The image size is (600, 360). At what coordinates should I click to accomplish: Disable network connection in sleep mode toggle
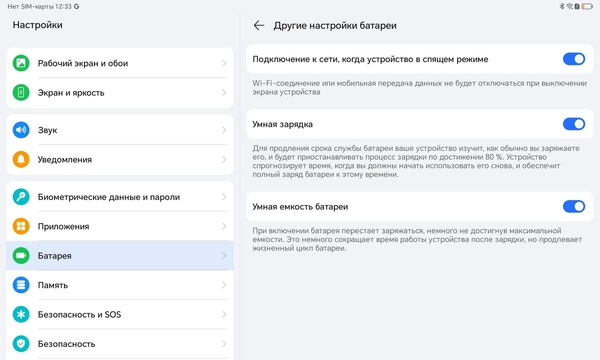point(574,59)
